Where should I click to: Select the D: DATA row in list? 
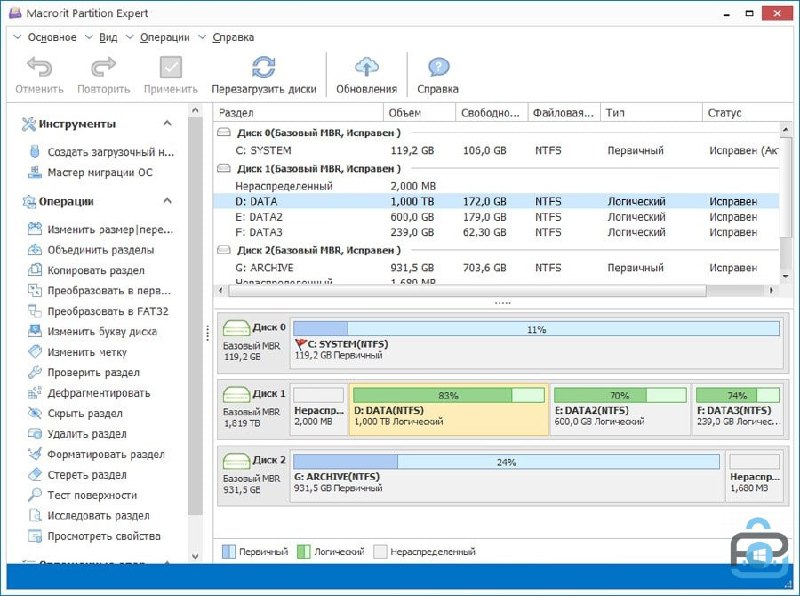tap(497, 202)
